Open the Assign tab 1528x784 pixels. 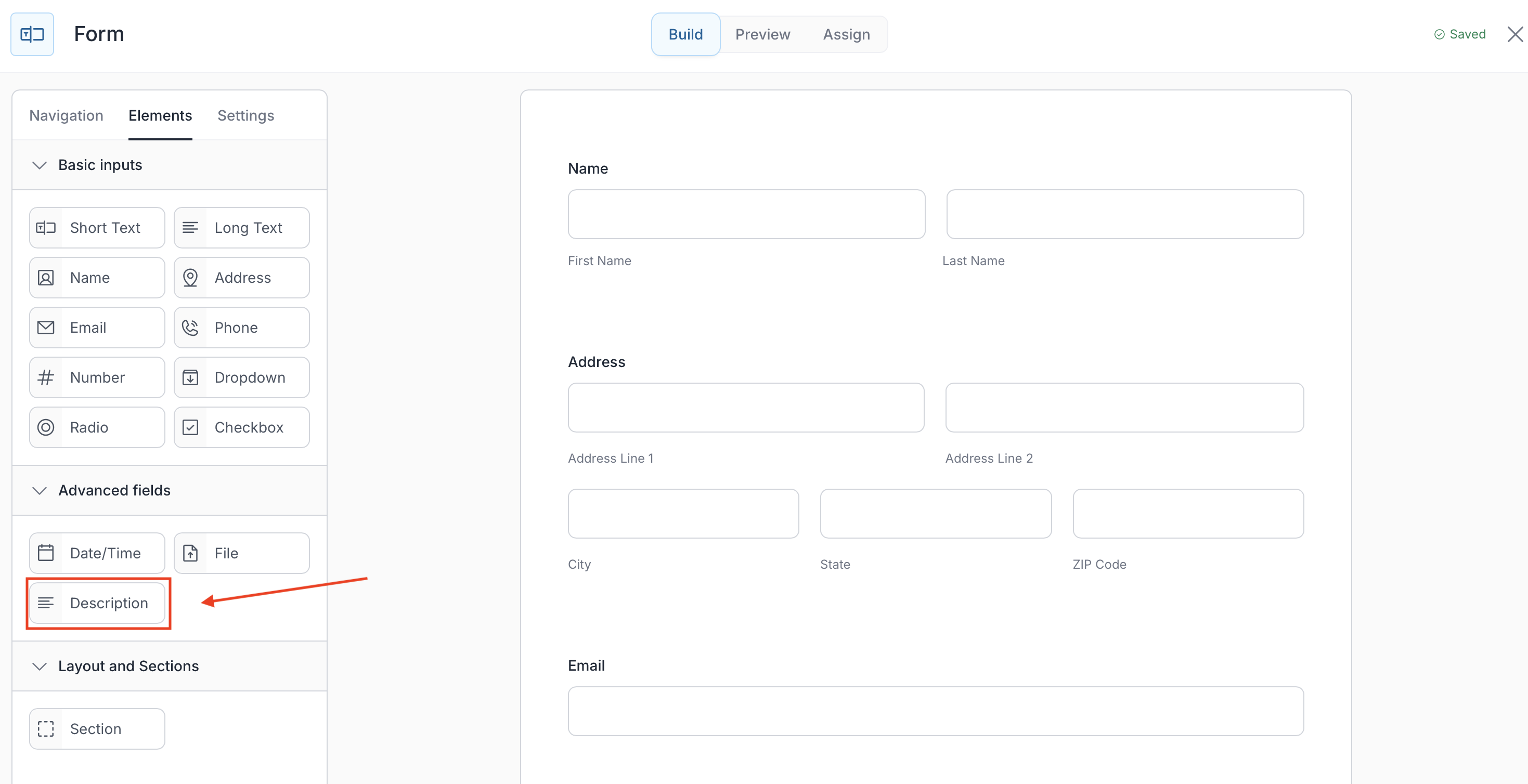click(847, 34)
